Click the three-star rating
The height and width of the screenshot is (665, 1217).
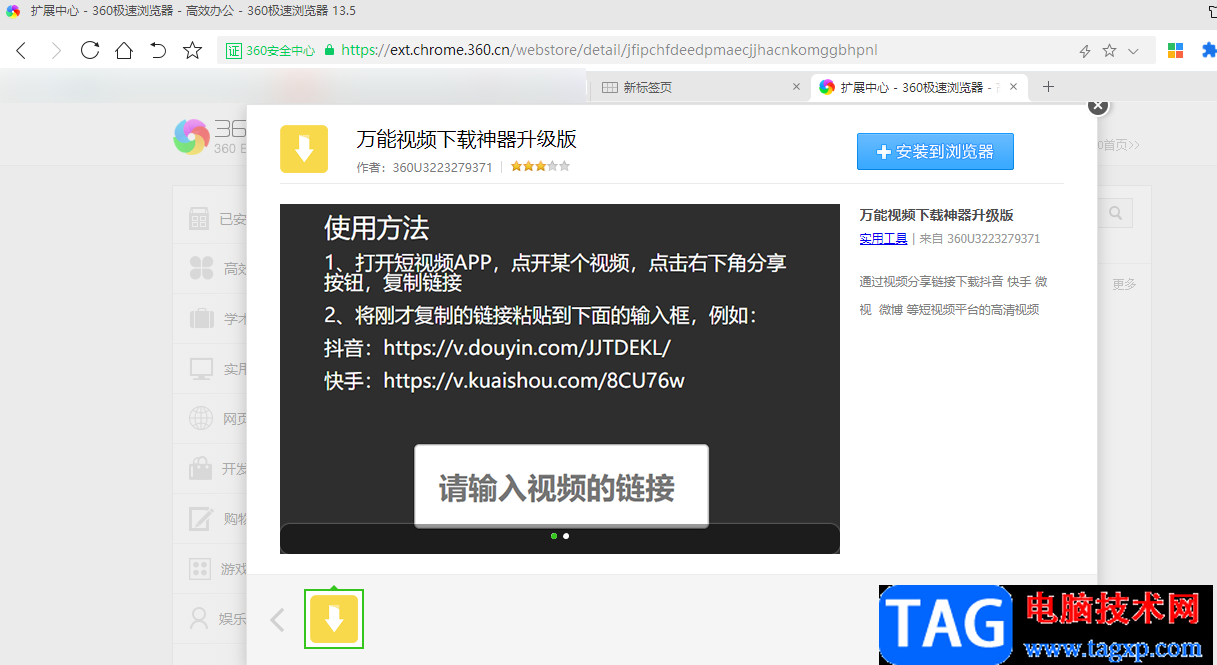(540, 166)
